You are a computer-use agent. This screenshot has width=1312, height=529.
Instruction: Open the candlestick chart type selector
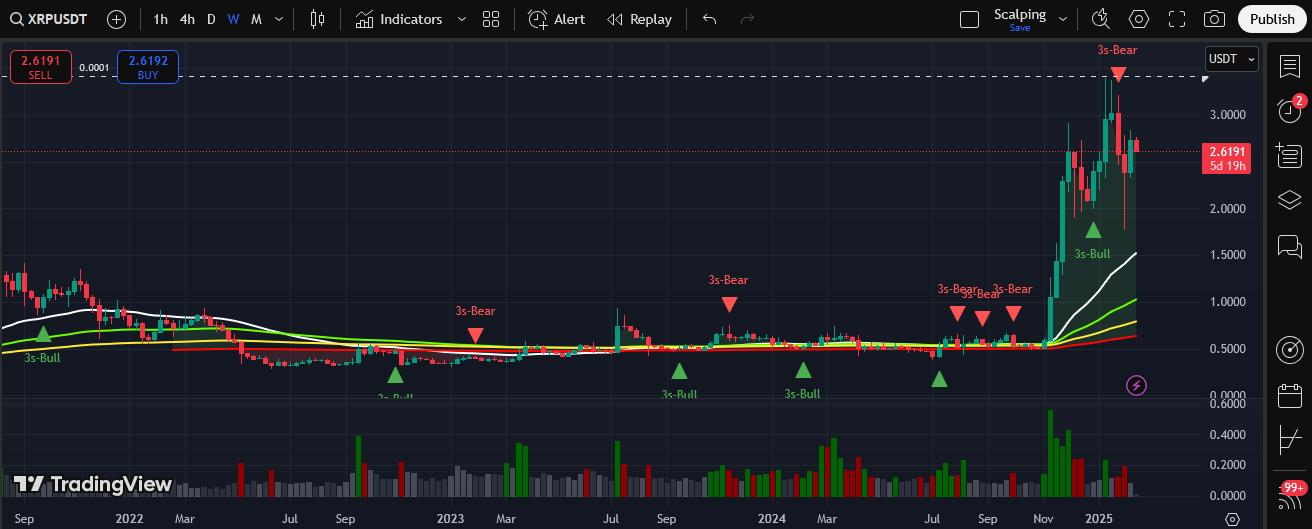point(318,19)
